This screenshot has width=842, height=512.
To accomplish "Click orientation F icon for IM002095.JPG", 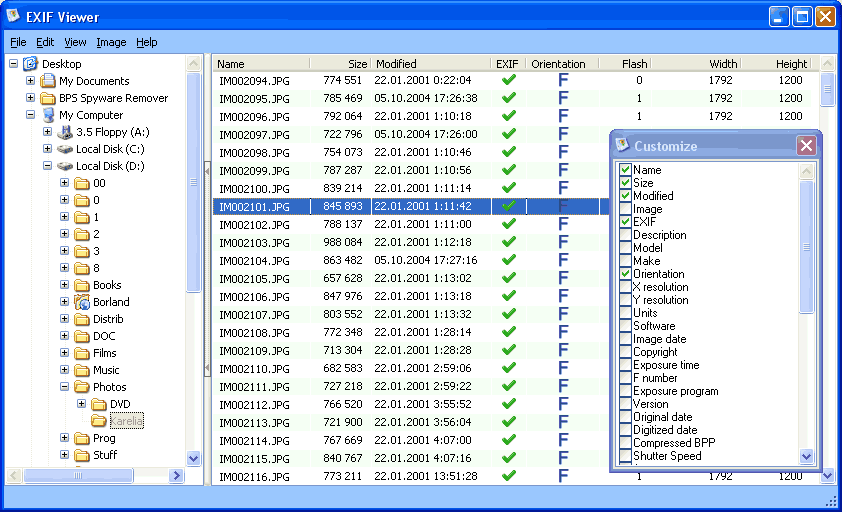I will pos(563,98).
